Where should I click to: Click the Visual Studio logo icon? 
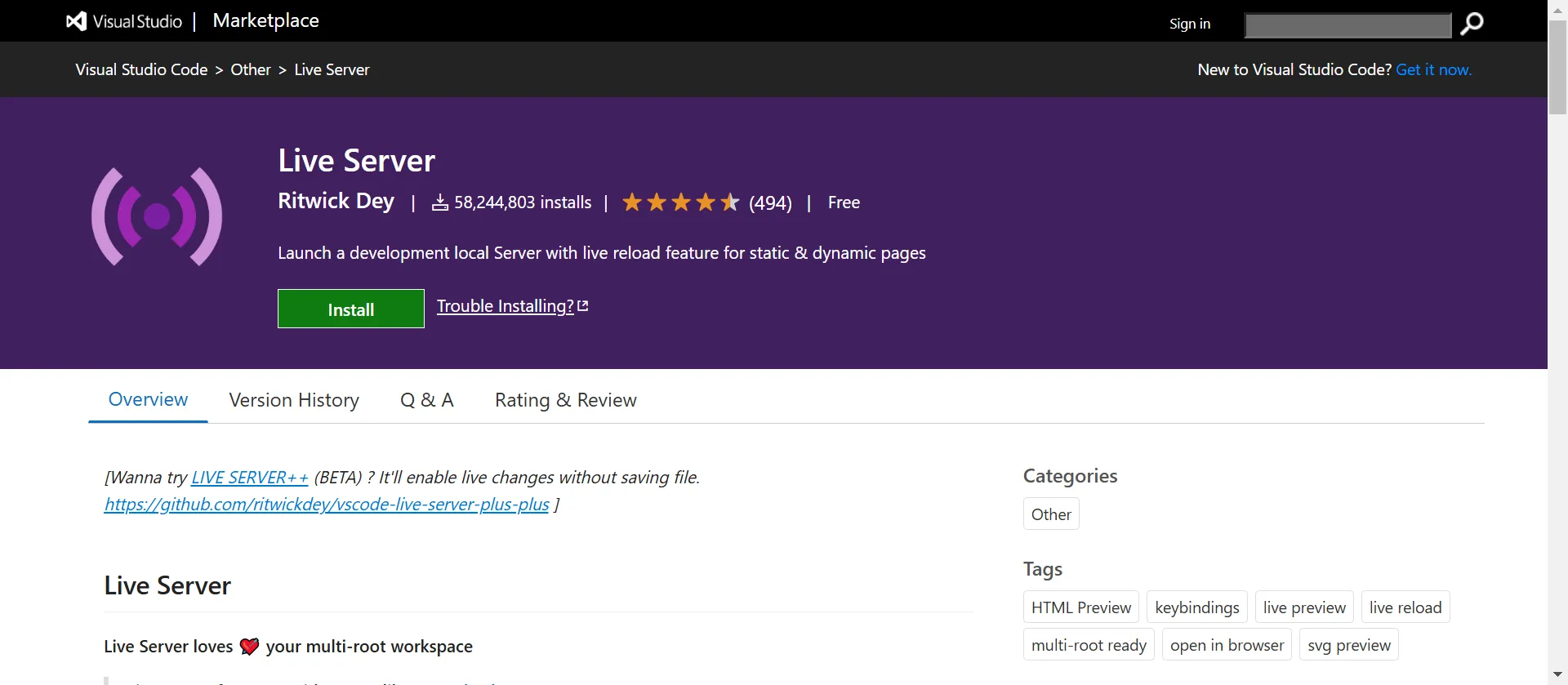coord(76,21)
